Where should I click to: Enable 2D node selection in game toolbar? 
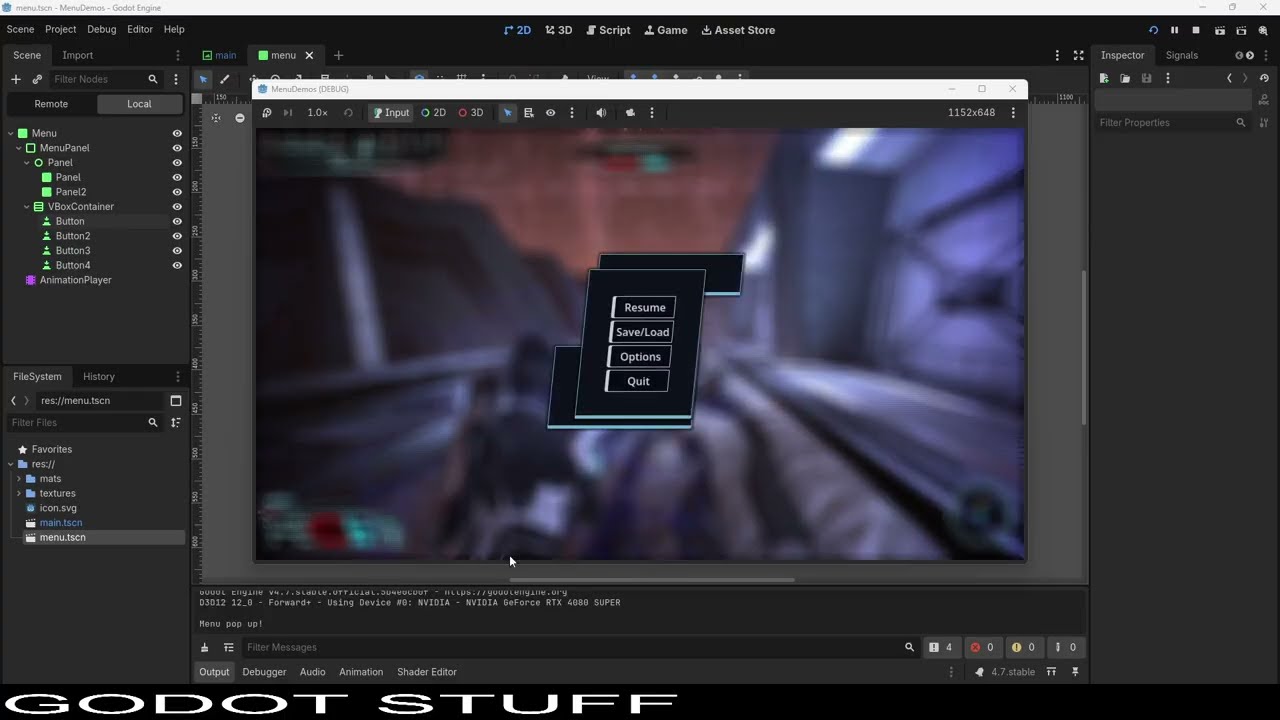click(434, 113)
